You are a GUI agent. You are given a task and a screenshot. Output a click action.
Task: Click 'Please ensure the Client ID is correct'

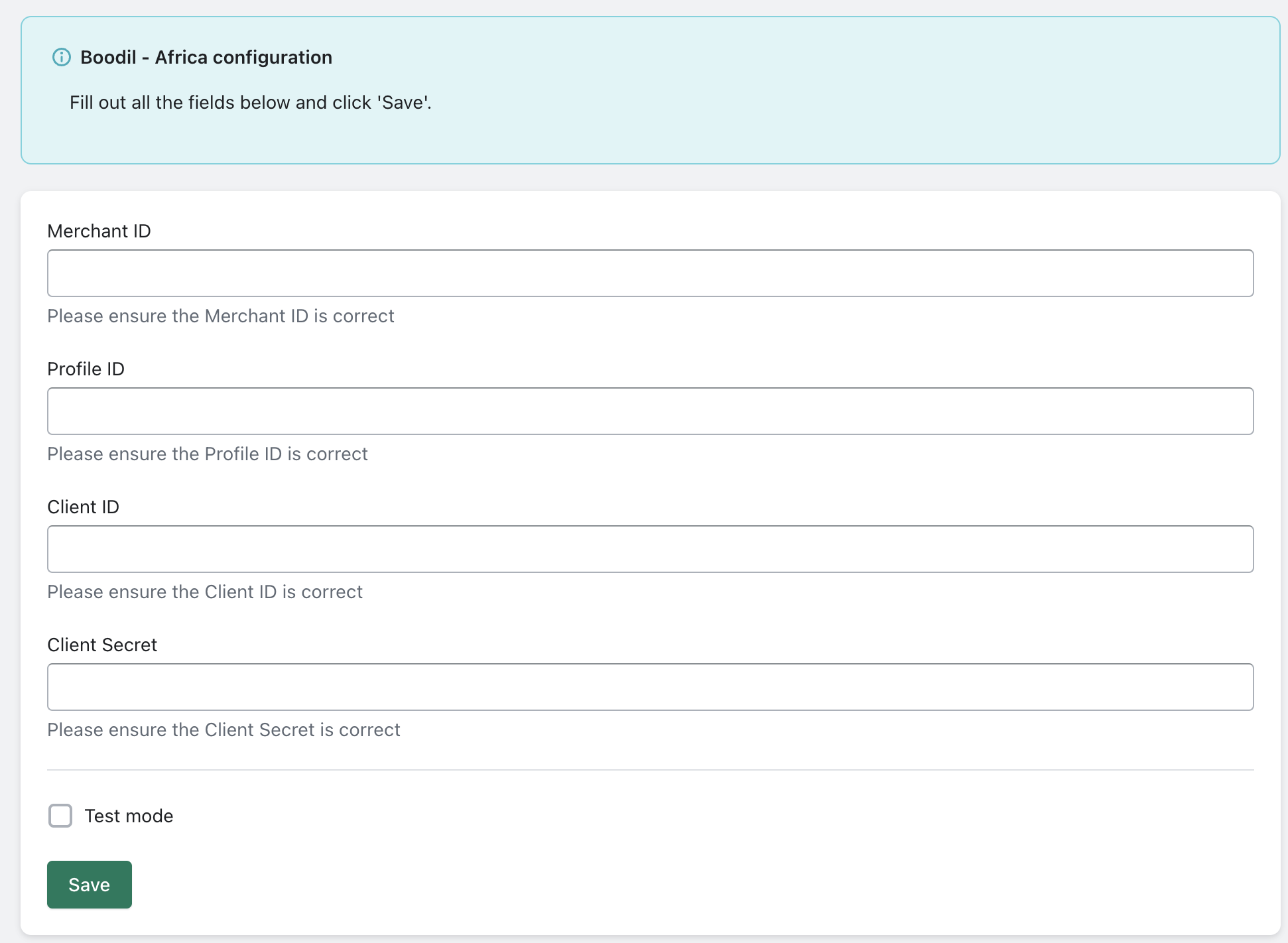(x=205, y=592)
